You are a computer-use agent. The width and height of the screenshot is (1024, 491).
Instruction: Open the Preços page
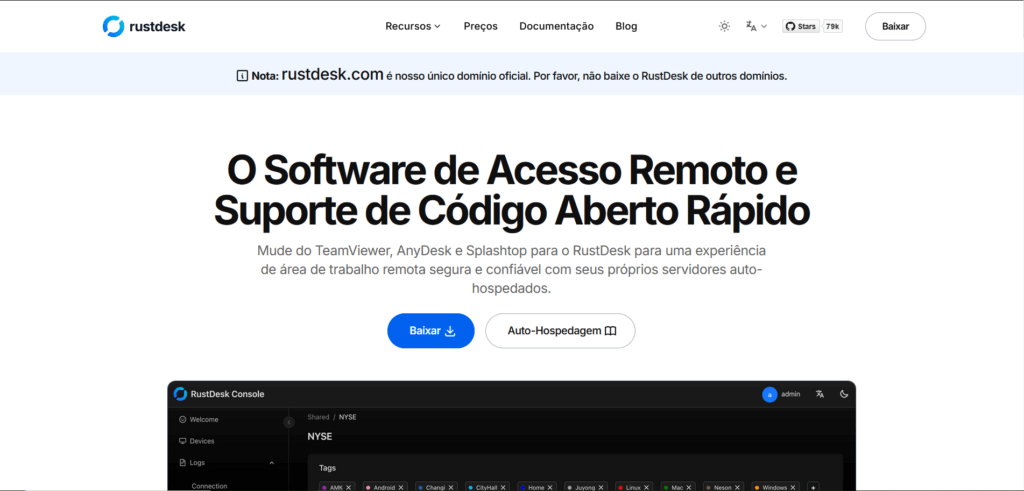click(481, 26)
